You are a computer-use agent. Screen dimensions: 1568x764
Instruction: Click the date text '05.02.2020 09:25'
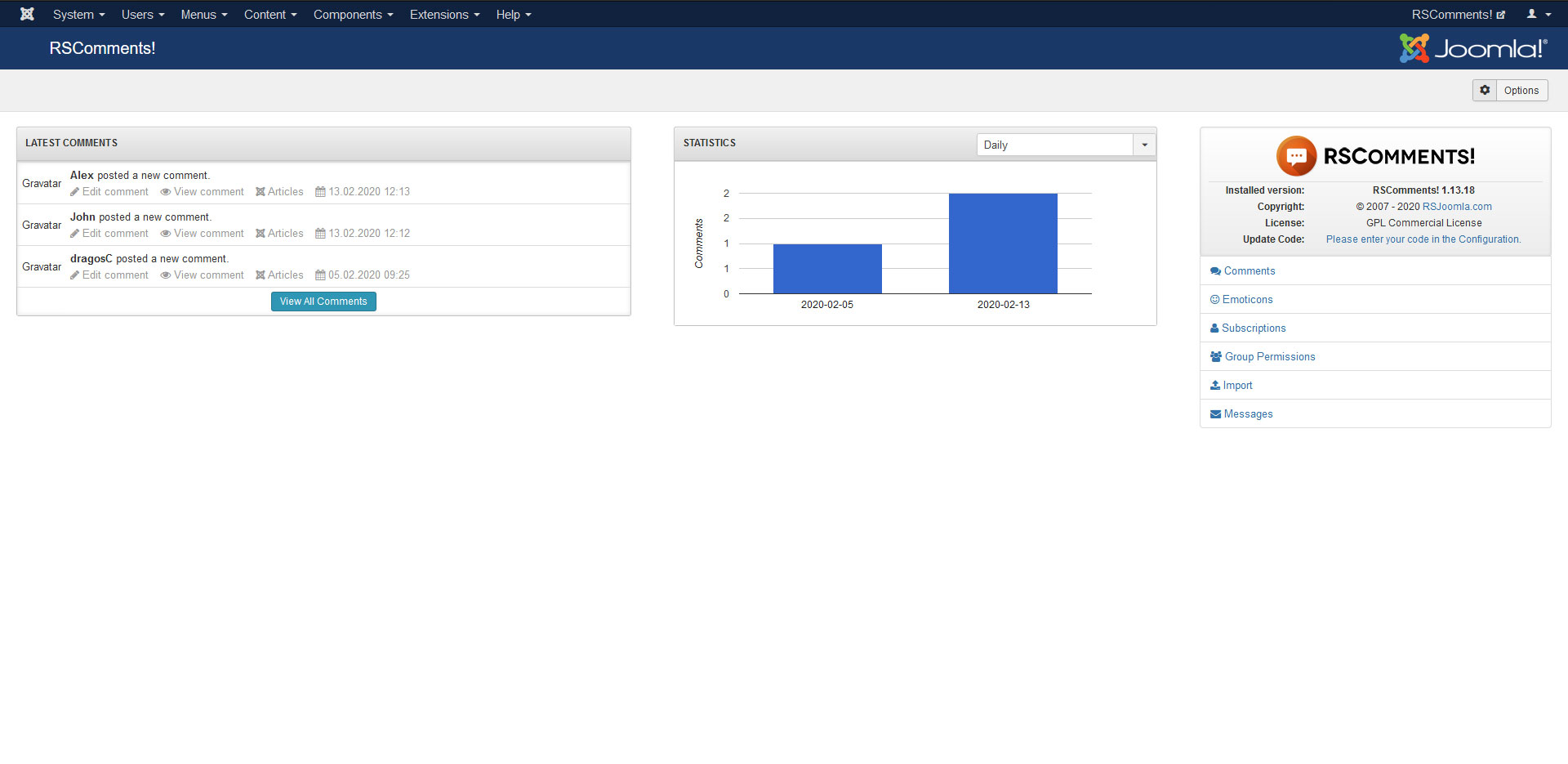[369, 275]
